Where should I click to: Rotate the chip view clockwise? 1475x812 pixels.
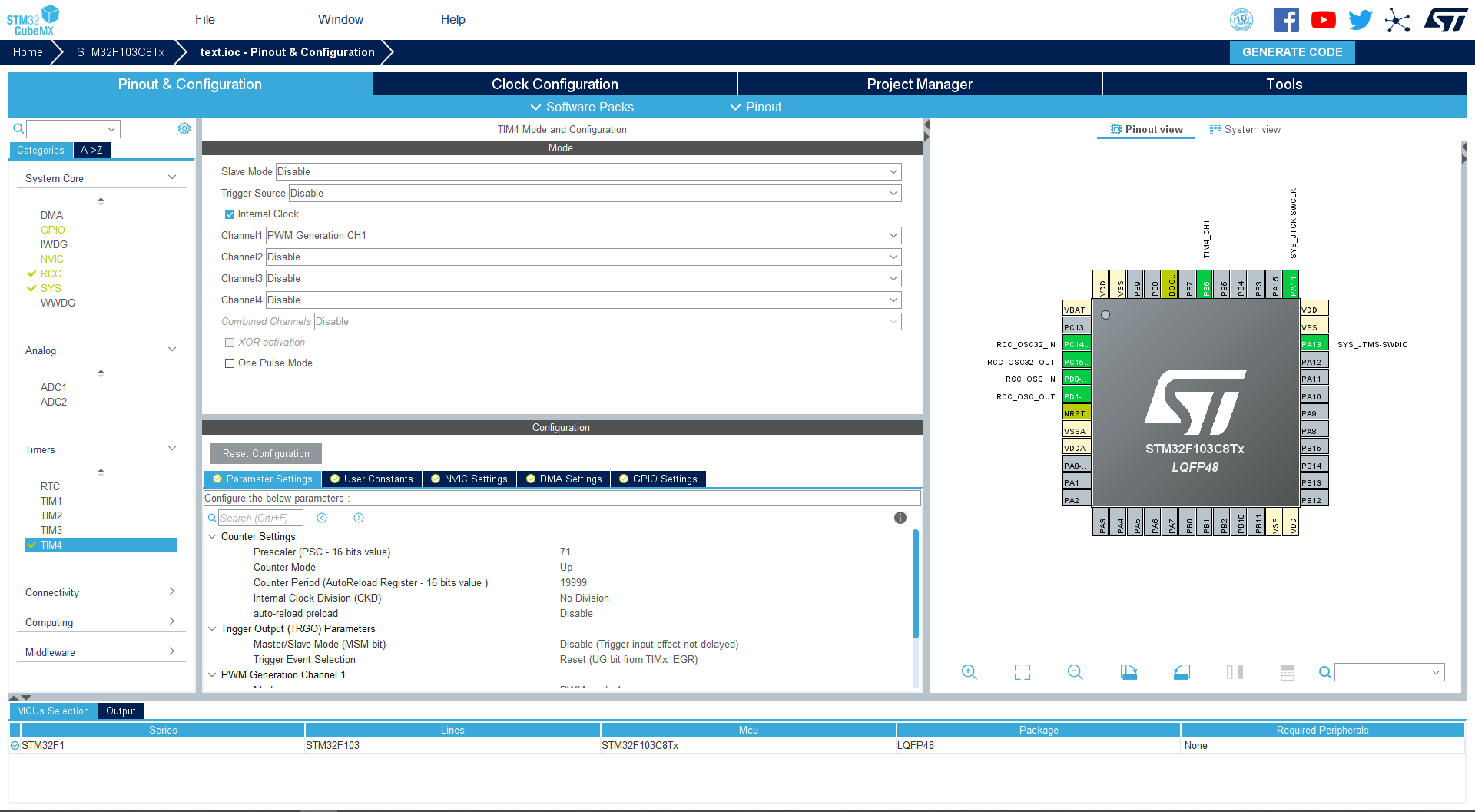(1129, 672)
